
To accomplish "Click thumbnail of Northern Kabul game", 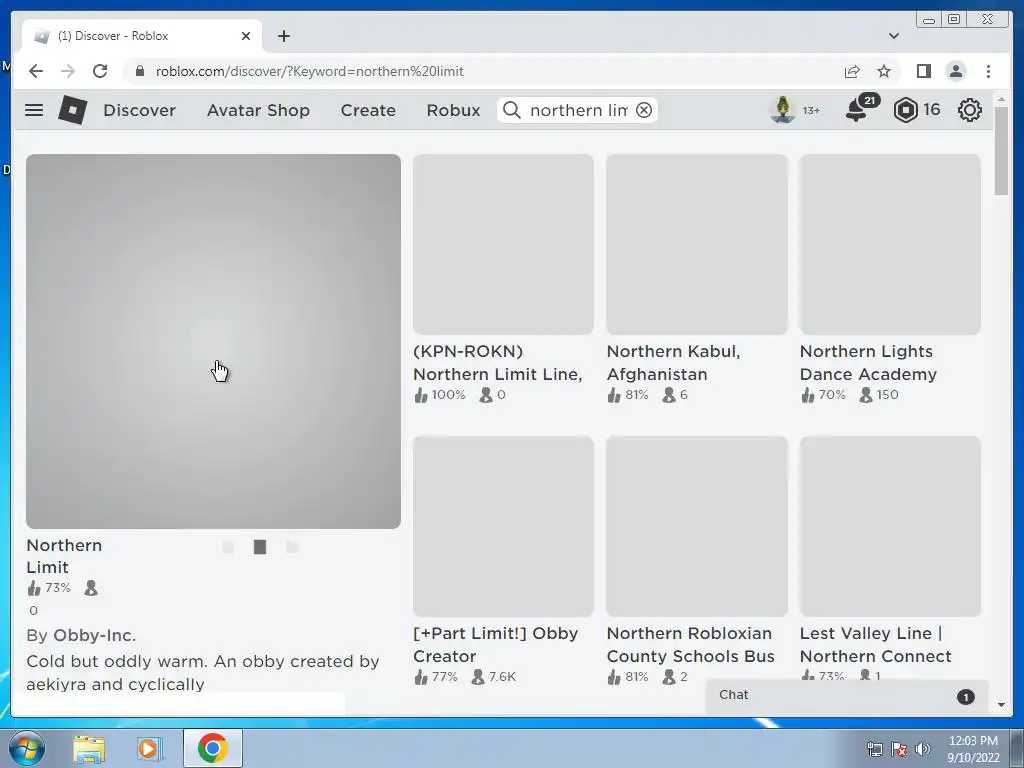I will coord(697,244).
